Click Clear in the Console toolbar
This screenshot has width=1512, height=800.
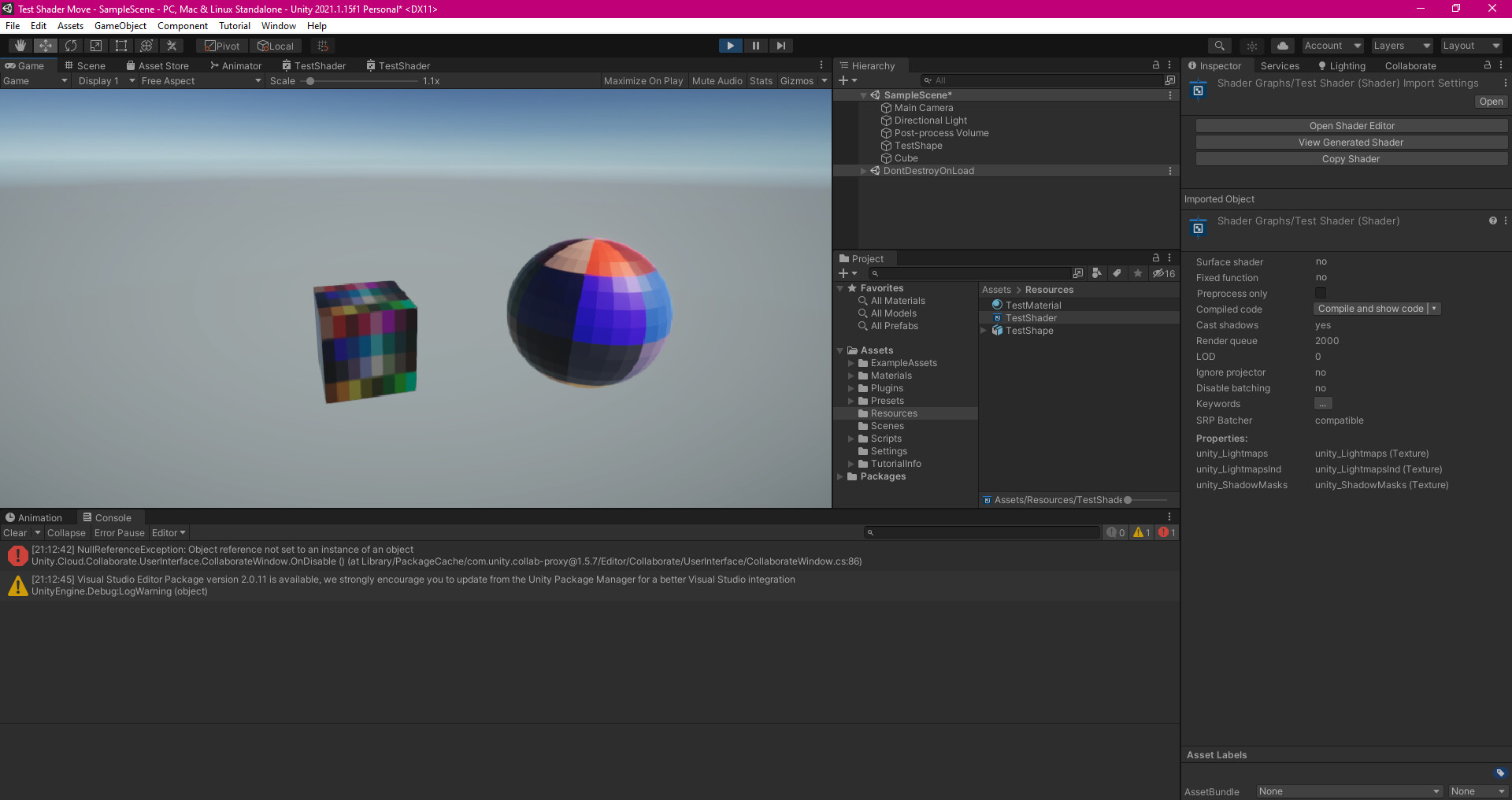[14, 532]
